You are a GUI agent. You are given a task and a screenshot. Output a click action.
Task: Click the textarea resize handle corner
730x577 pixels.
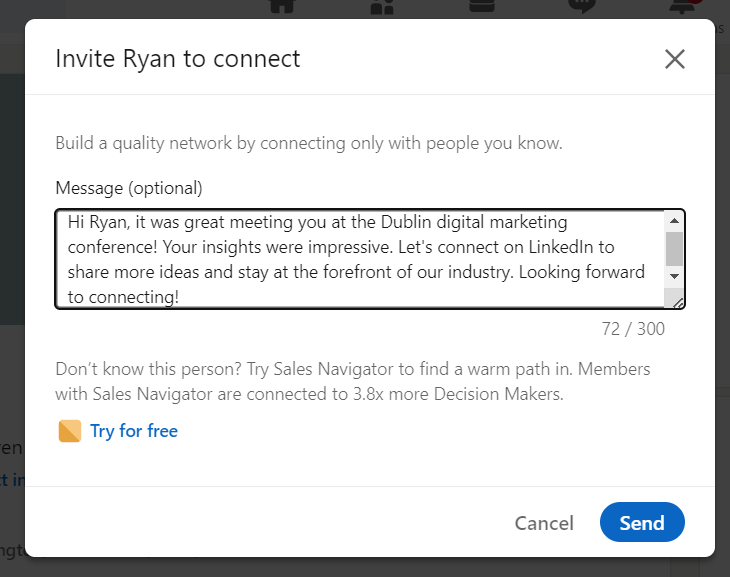click(x=677, y=303)
